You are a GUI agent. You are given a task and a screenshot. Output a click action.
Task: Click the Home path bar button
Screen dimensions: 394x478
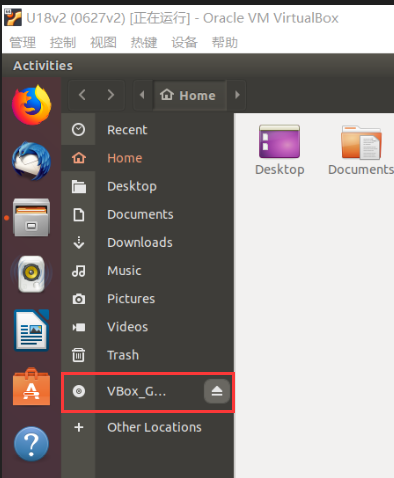click(190, 95)
